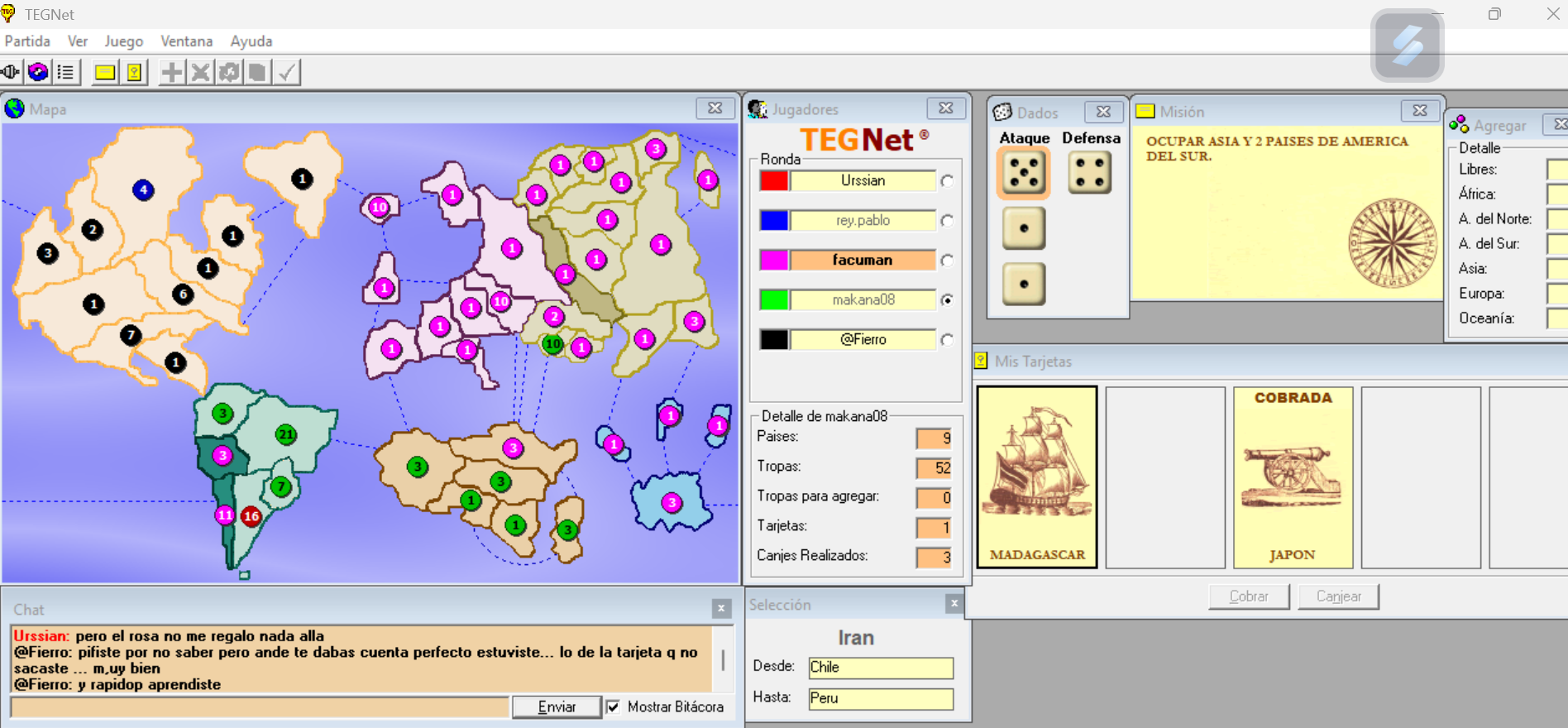
Task: Select facuman's radio button
Action: tap(947, 260)
